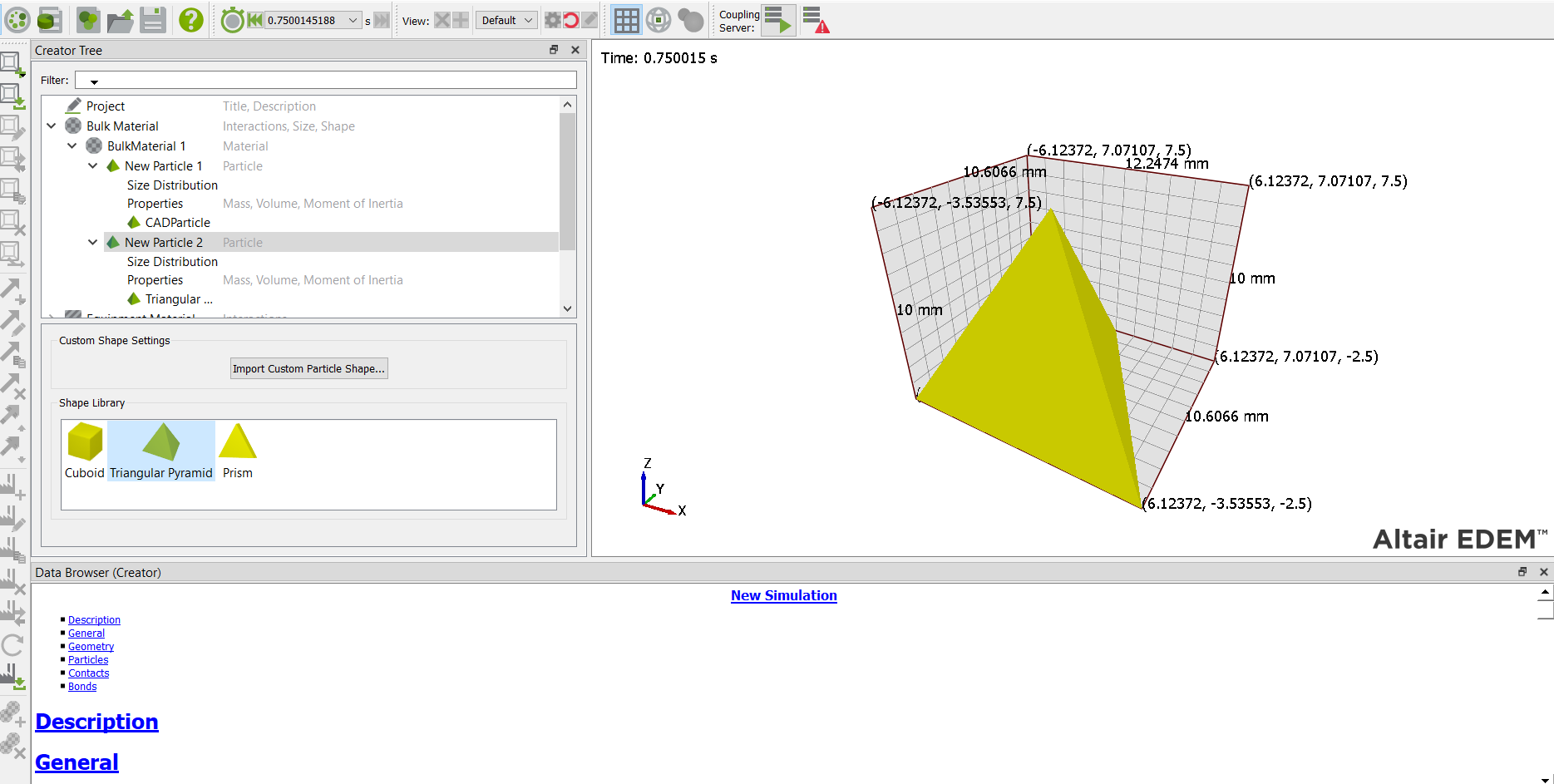This screenshot has height=784, width=1554.
Task: Click the server warning icon
Action: [816, 20]
